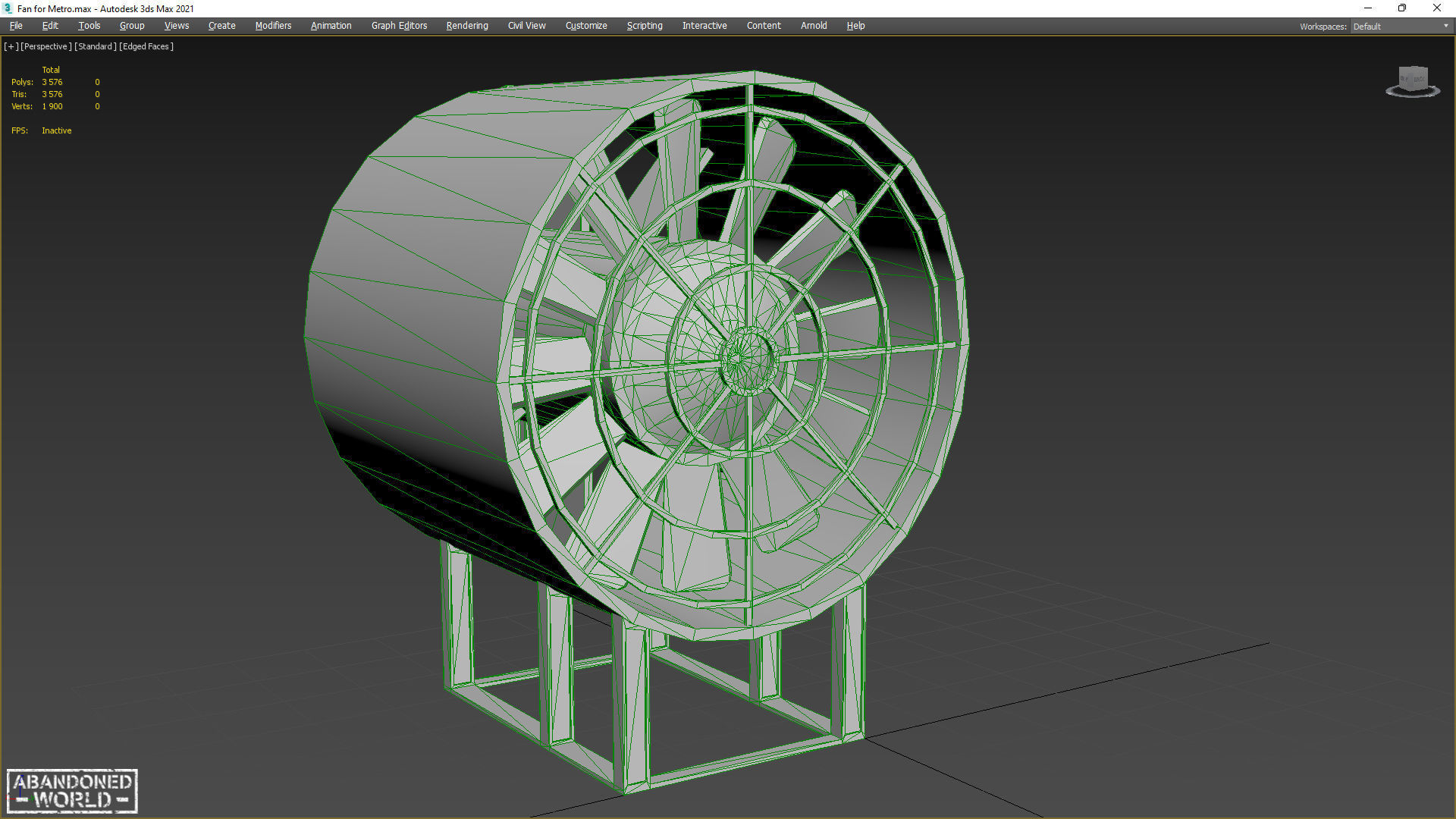Open the Customize menu
1456x819 pixels.
click(x=586, y=26)
